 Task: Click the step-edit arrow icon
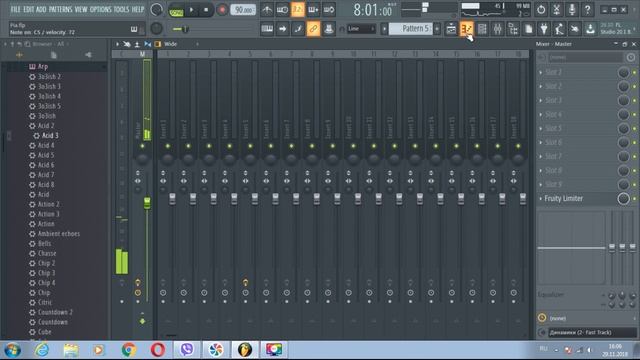[282, 29]
